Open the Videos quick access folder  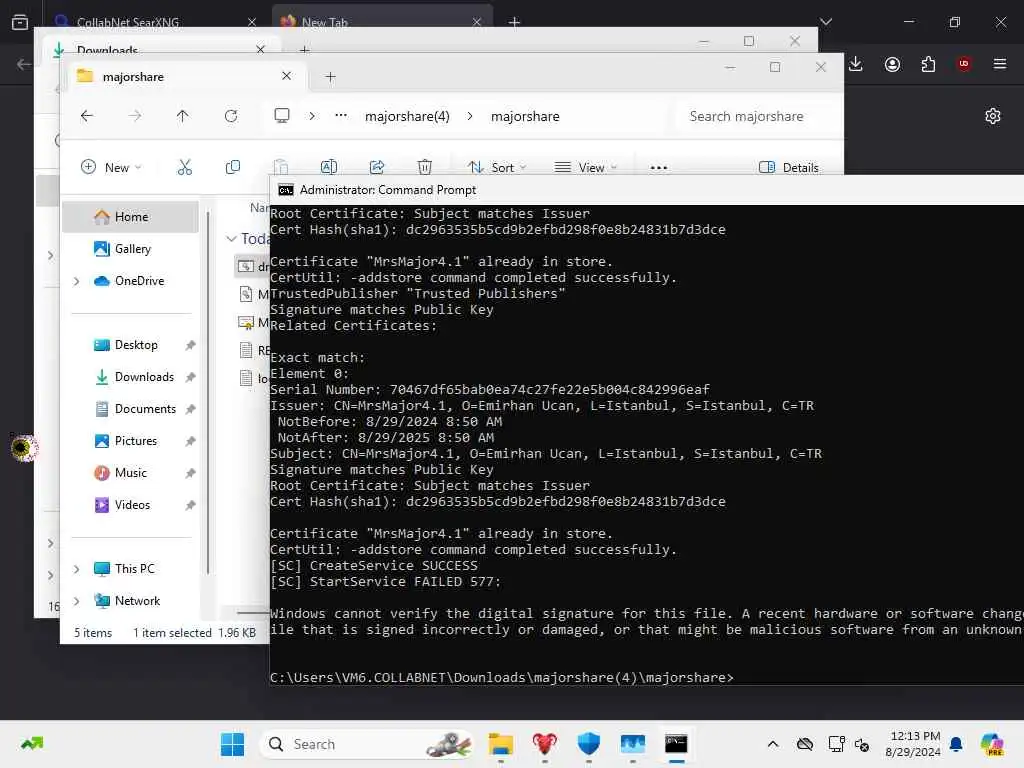pyautogui.click(x=132, y=505)
